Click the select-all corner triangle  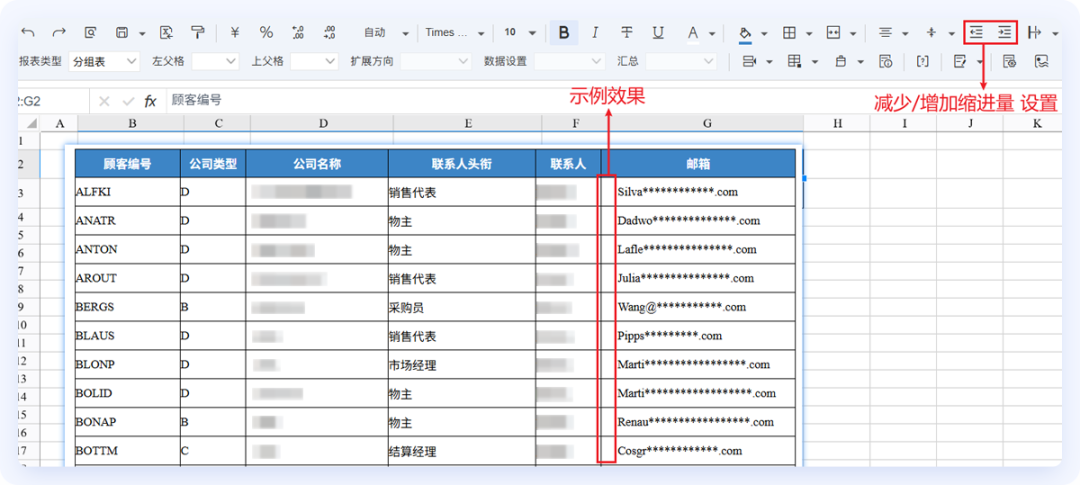point(31,124)
